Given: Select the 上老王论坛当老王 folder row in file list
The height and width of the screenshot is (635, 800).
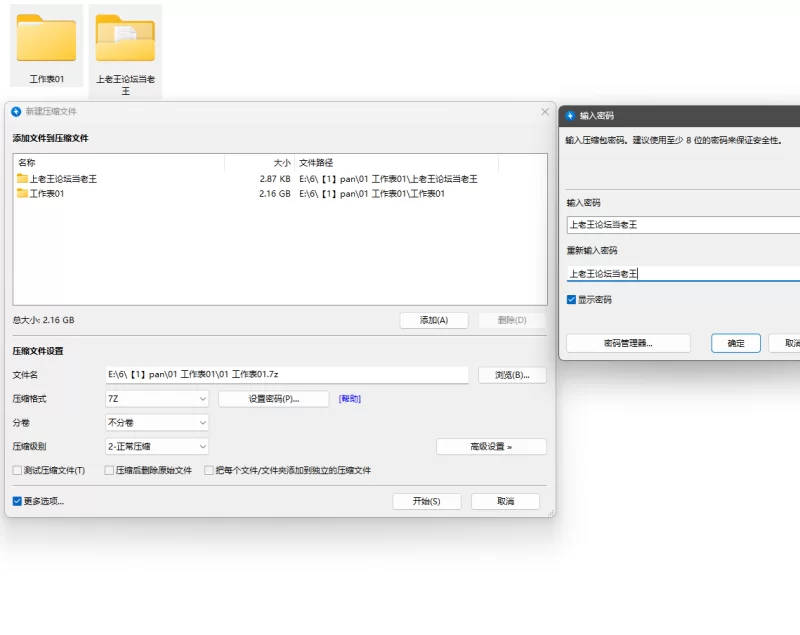Looking at the screenshot, I should 280,179.
